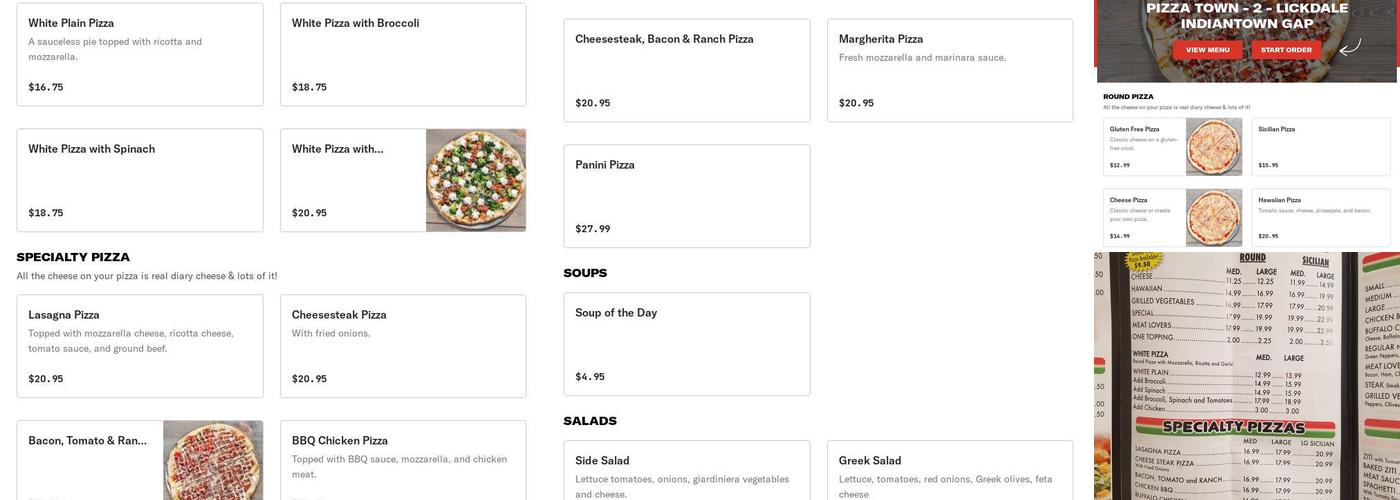This screenshot has width=1400, height=500.
Task: Select the Soup of the Day item
Action: (687, 344)
